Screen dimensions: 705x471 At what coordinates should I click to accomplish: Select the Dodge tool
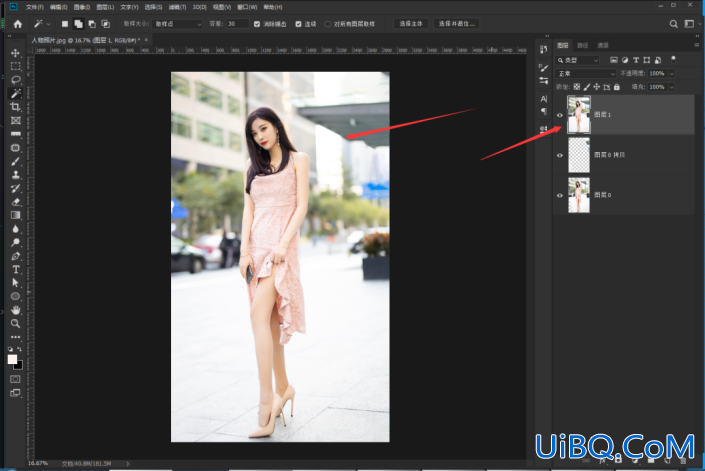[15, 242]
